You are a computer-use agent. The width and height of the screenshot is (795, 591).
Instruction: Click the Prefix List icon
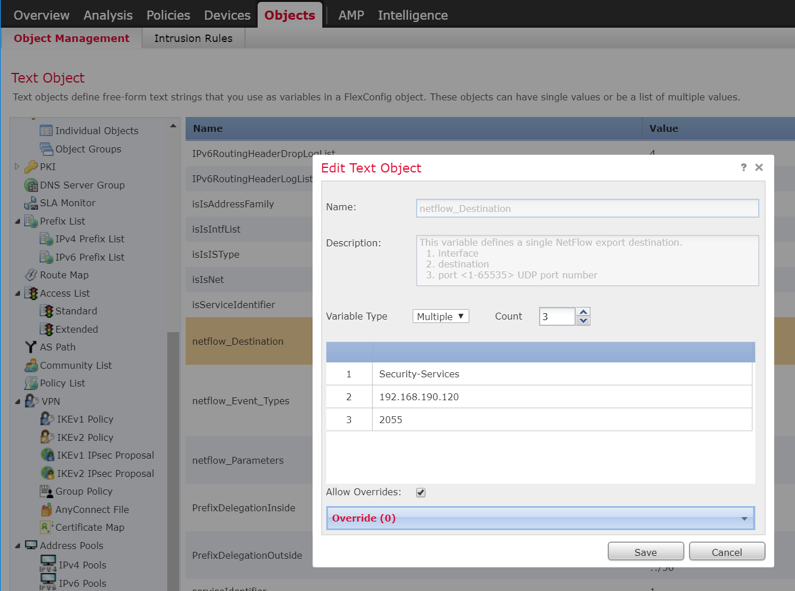coord(31,221)
